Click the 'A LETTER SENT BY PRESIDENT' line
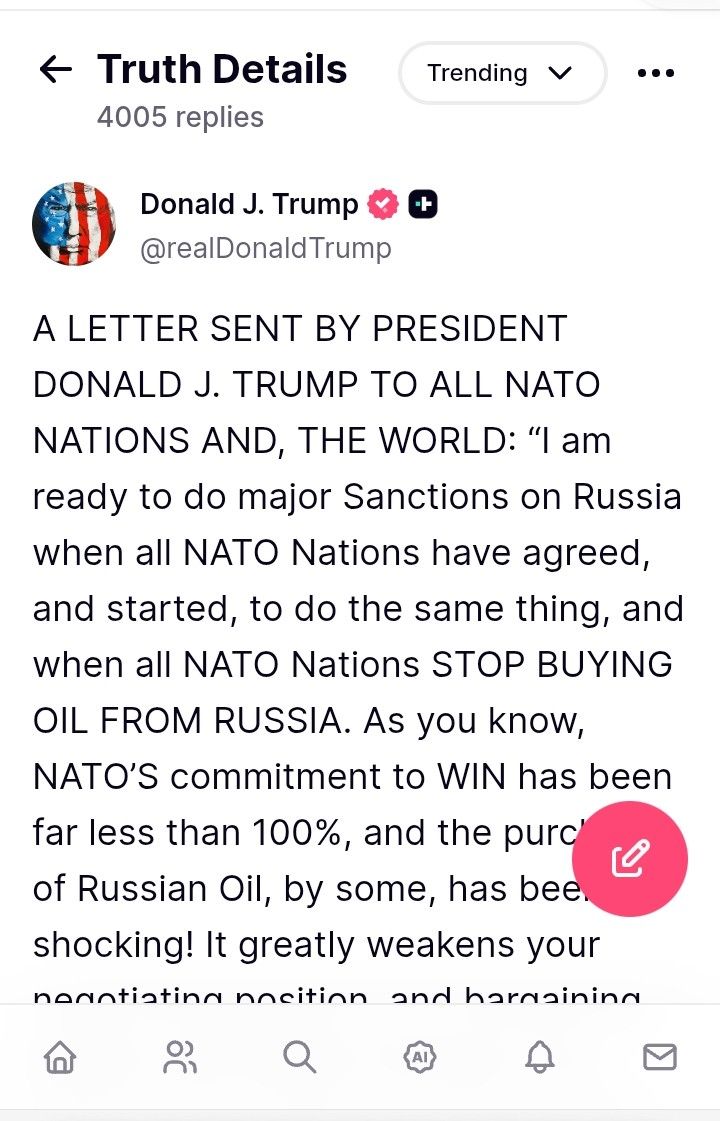The height and width of the screenshot is (1121, 720). (x=300, y=329)
